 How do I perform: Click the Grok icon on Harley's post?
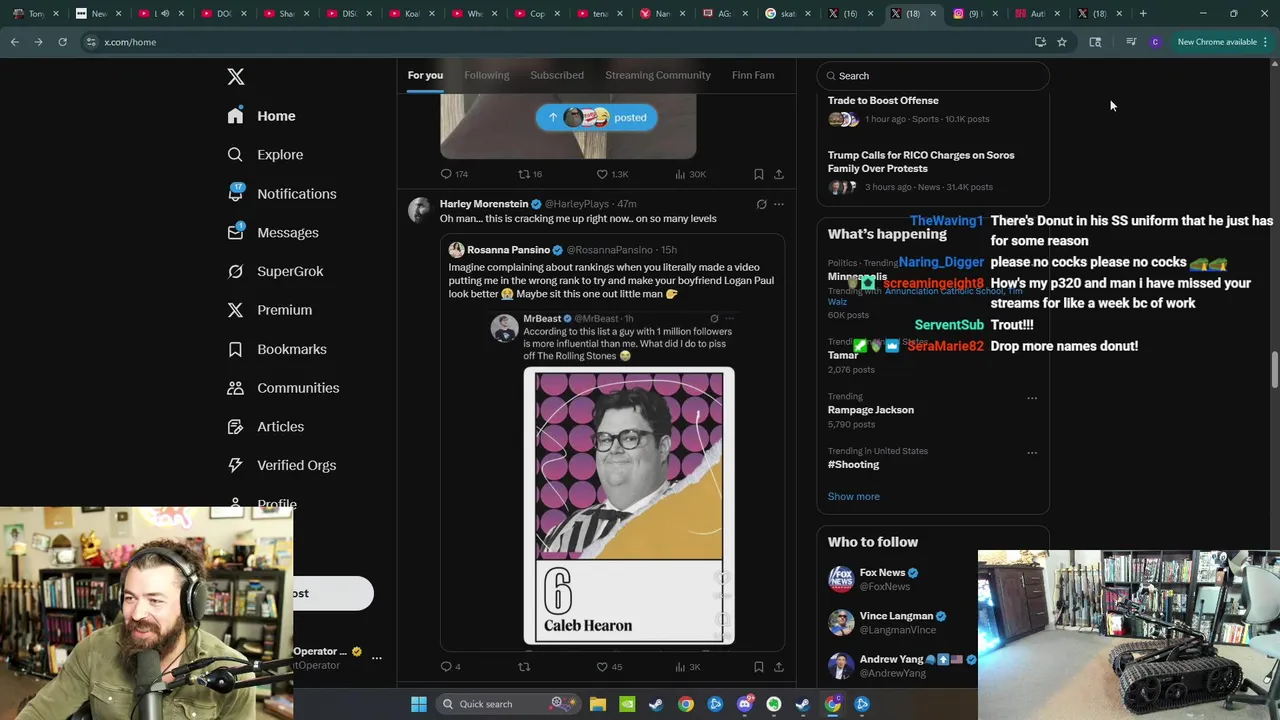[x=761, y=204]
